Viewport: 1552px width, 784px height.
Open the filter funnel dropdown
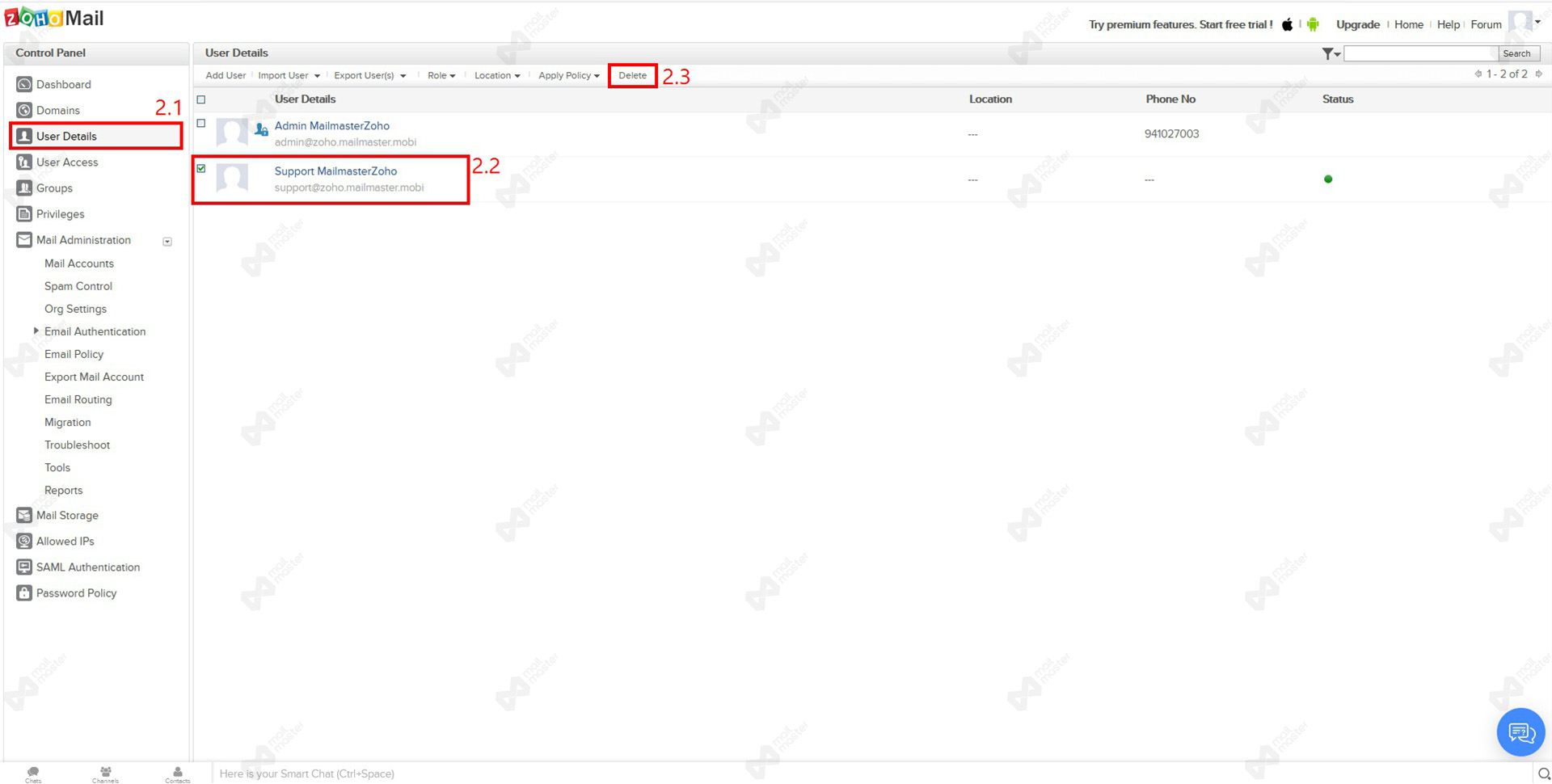(x=1331, y=53)
